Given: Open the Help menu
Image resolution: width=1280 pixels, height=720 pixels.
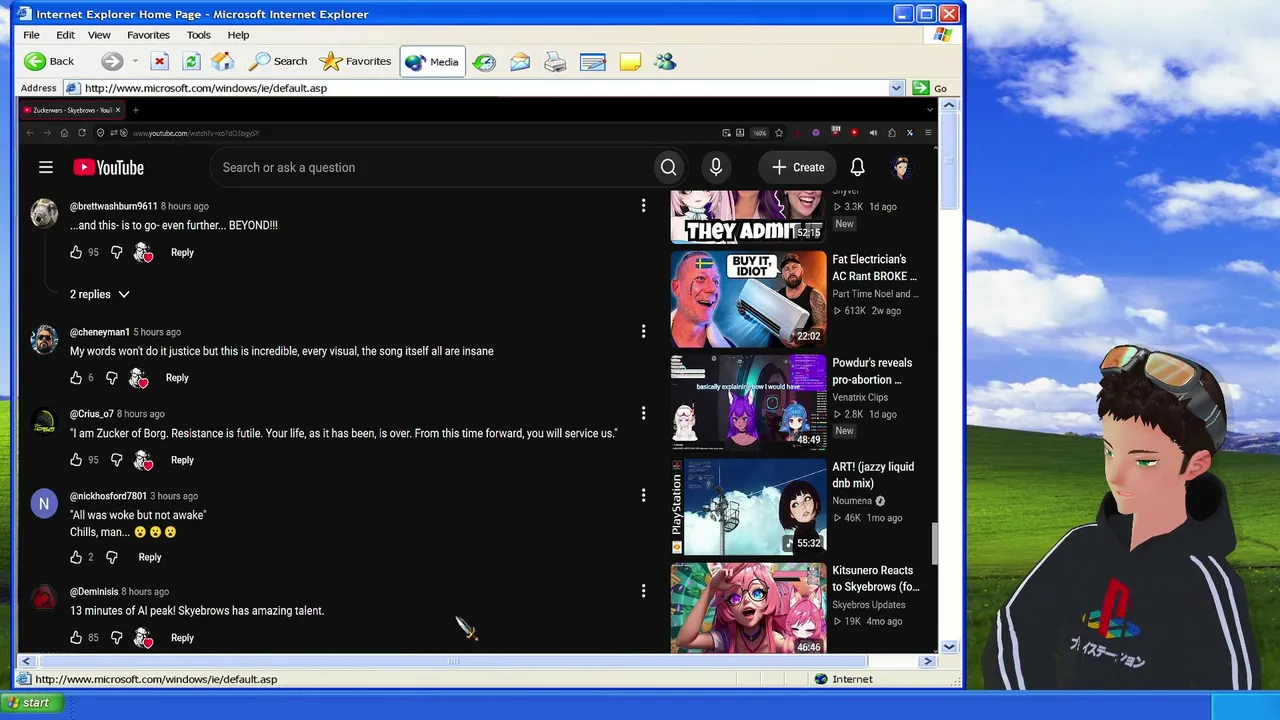Looking at the screenshot, I should click(x=238, y=35).
